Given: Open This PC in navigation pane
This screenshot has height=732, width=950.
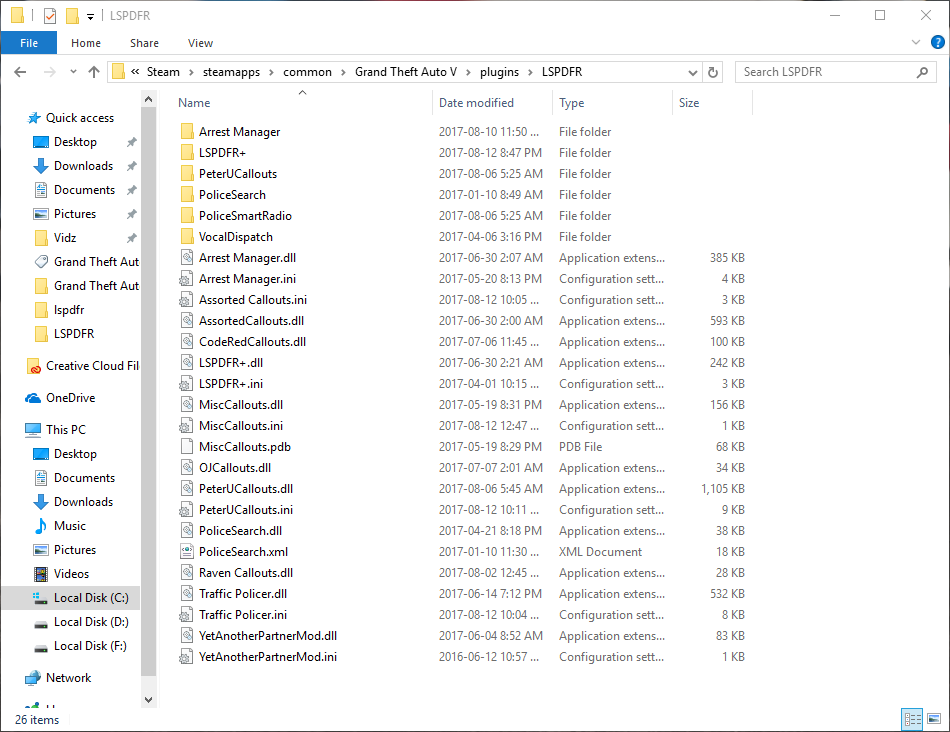Looking at the screenshot, I should coord(55,430).
